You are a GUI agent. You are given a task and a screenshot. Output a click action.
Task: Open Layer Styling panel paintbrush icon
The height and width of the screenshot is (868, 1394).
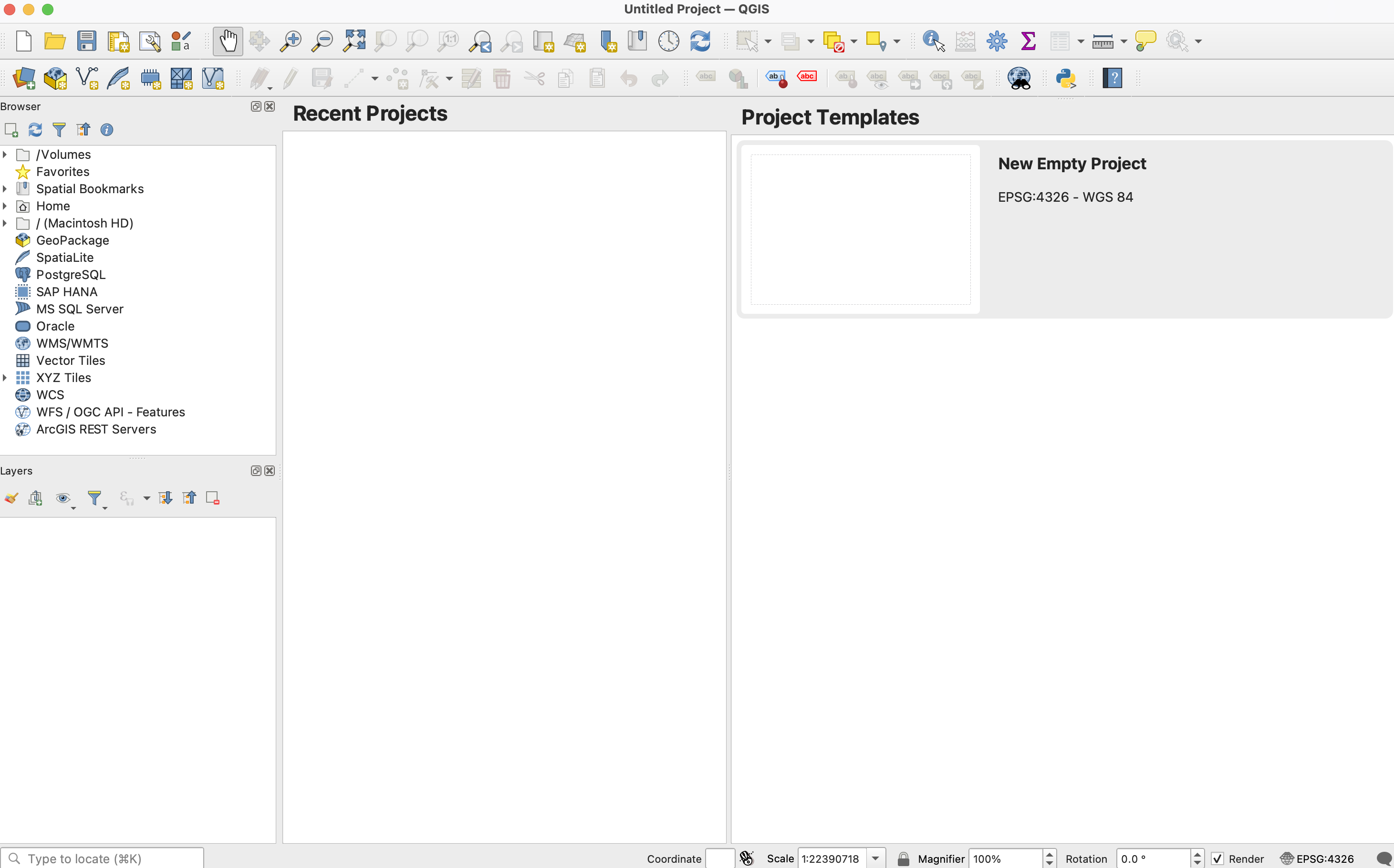tap(11, 498)
